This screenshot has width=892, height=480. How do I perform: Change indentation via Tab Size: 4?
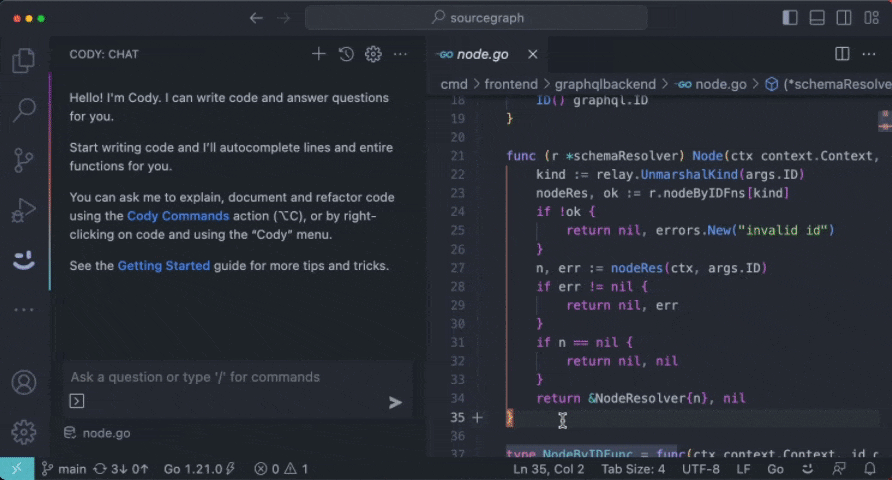[633, 469]
